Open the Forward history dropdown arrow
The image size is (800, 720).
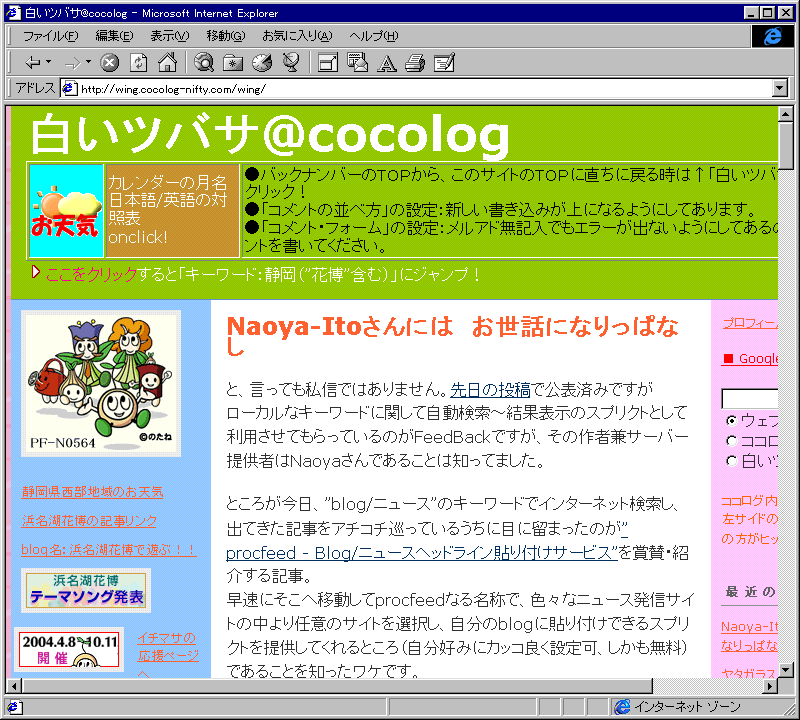click(x=88, y=62)
